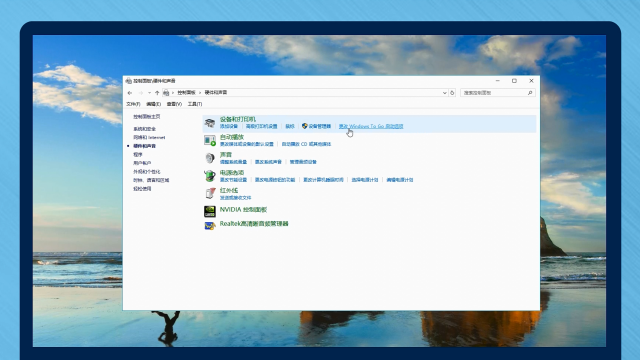Image resolution: width=640 pixels, height=360 pixels.
Task: Open the 红外线 infrared icon
Action: [210, 193]
